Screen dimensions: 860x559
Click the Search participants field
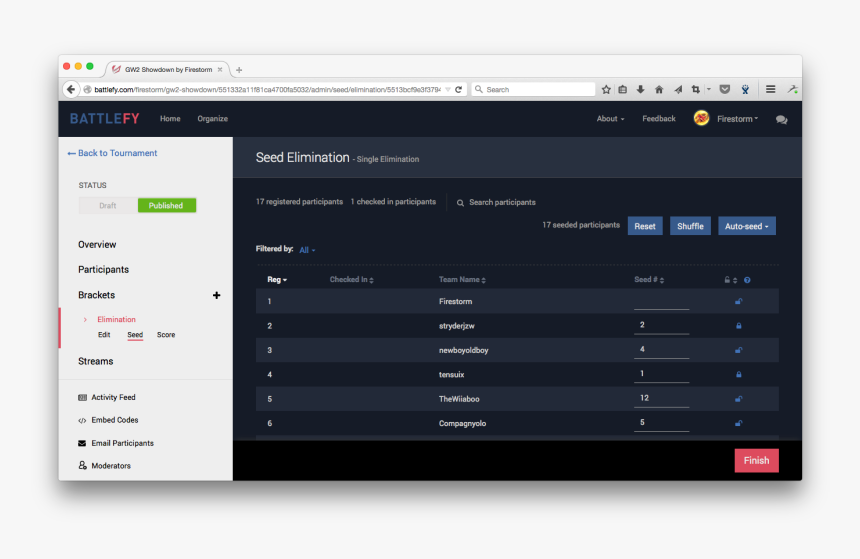tap(502, 202)
